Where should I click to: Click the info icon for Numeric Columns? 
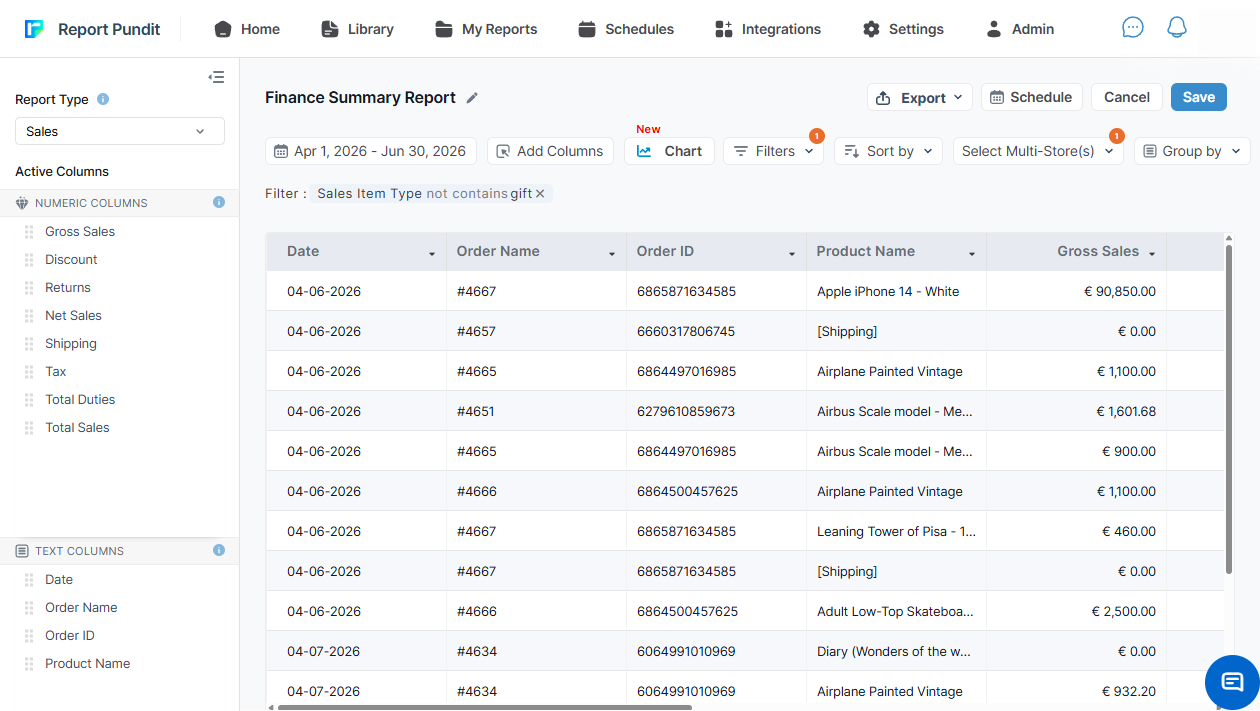[x=219, y=202]
